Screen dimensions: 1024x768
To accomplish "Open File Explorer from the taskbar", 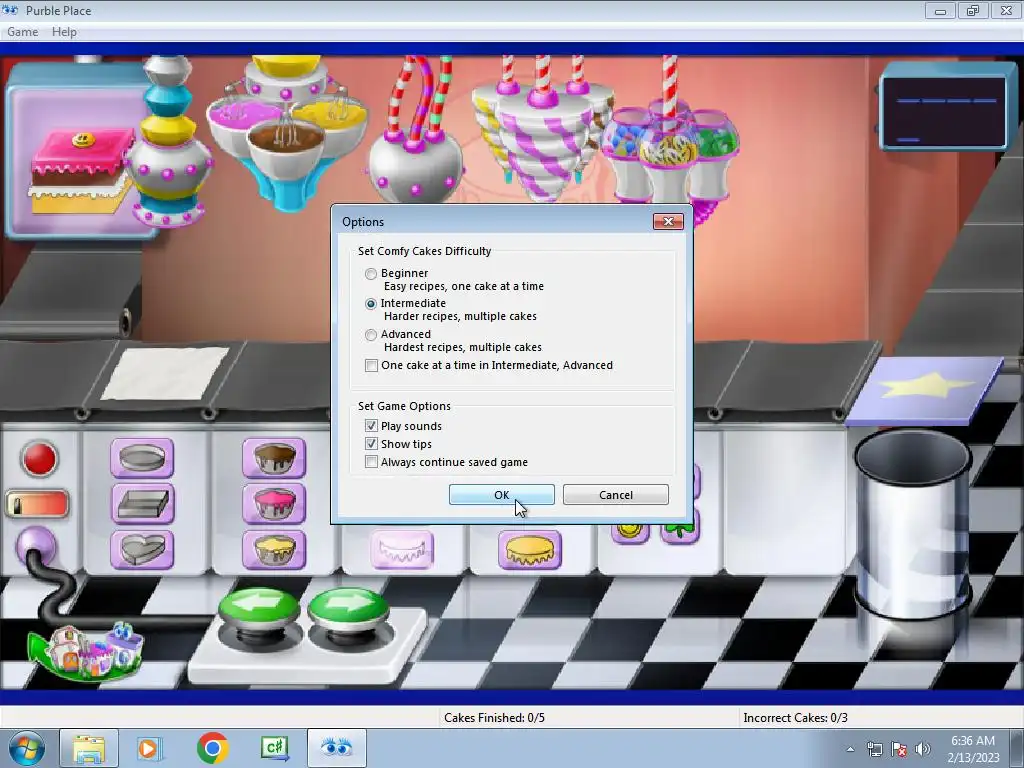I will (x=89, y=748).
